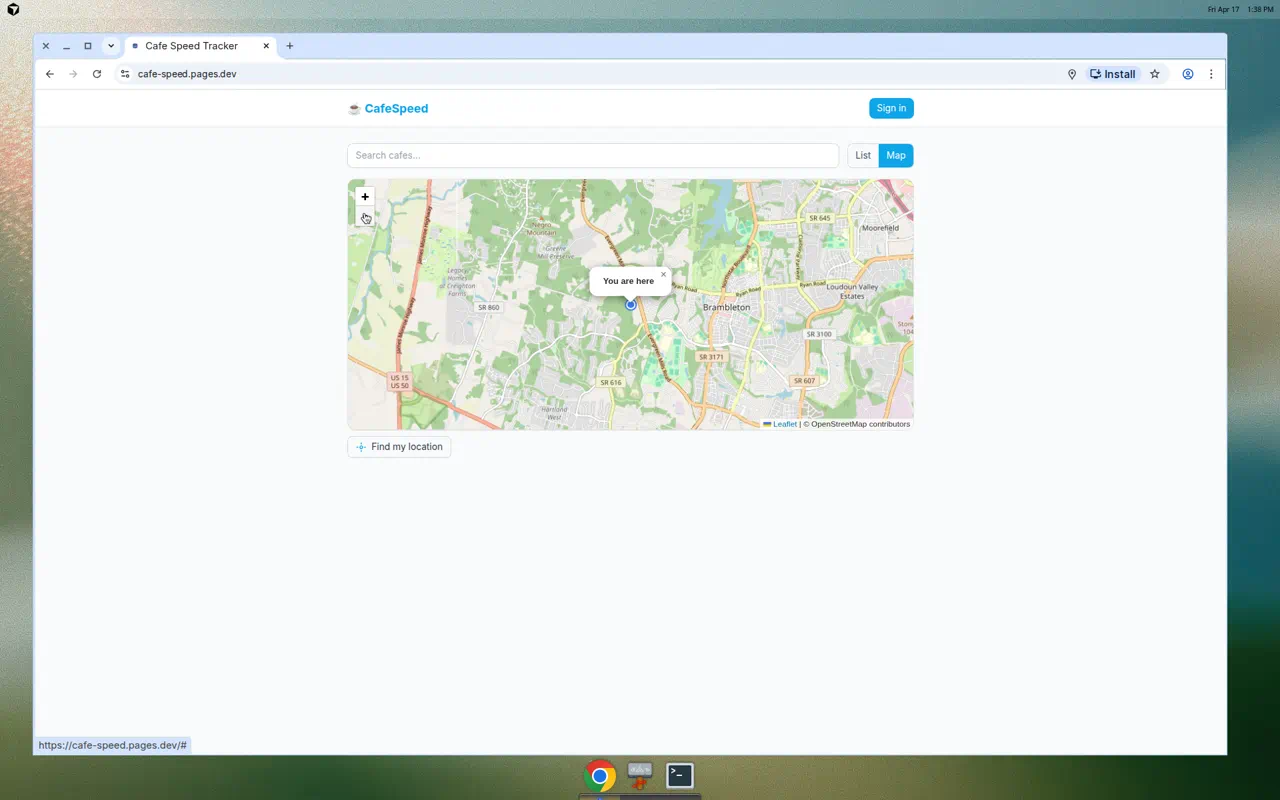Switch to List view
Viewport: 1280px width, 800px height.
[x=863, y=155]
